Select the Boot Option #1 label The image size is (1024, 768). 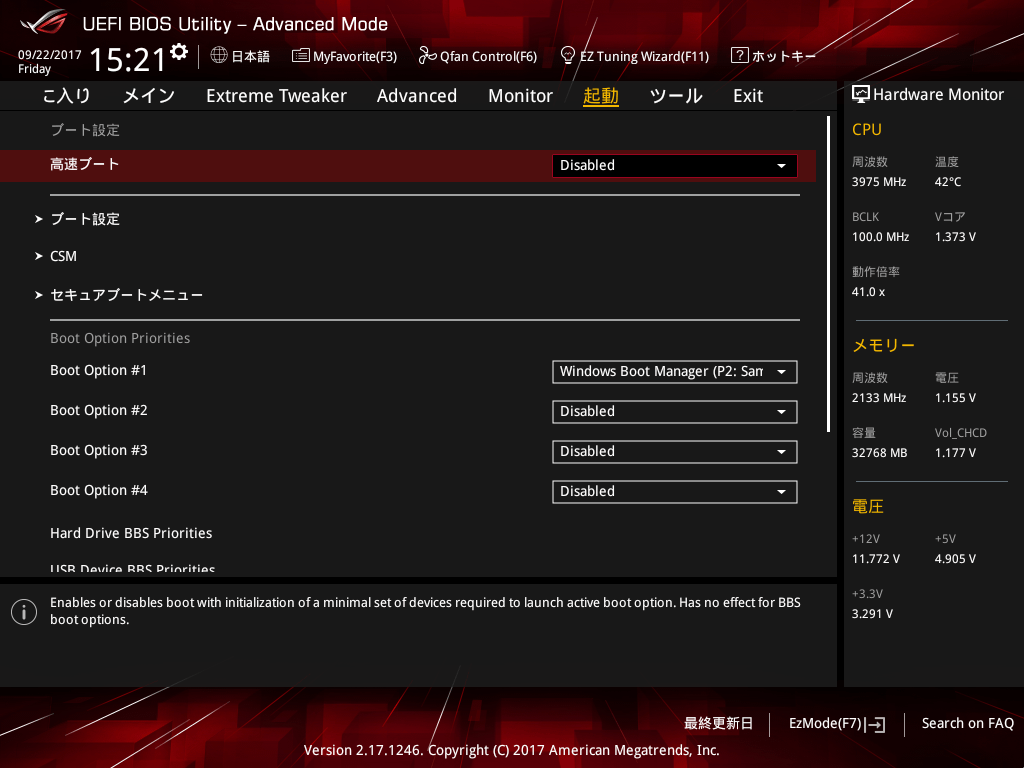pyautogui.click(x=99, y=370)
